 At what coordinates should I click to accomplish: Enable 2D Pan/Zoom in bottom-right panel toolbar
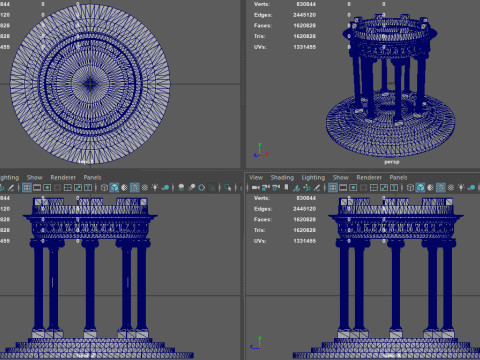(x=307, y=188)
